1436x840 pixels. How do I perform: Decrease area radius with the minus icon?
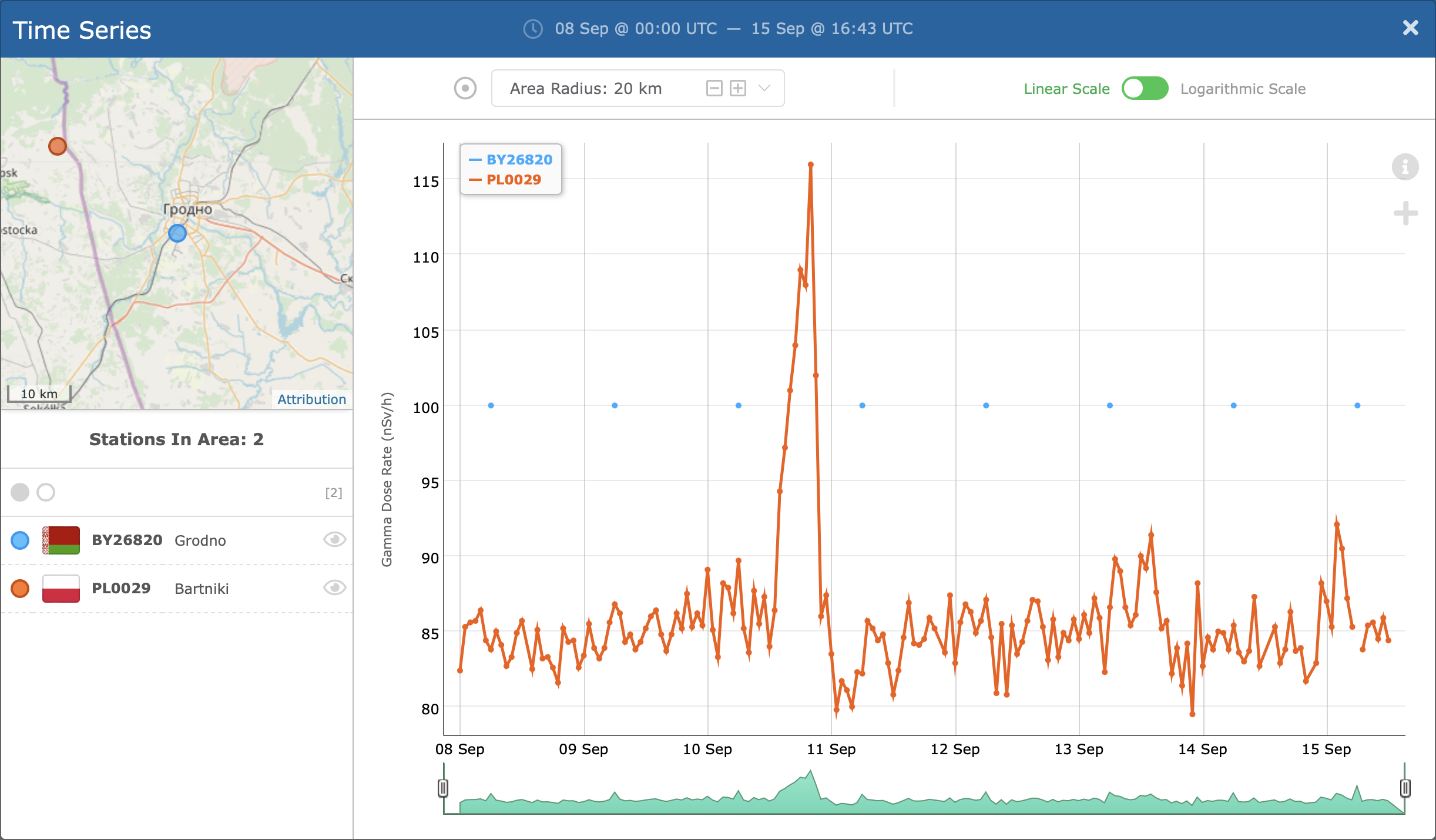pos(714,89)
